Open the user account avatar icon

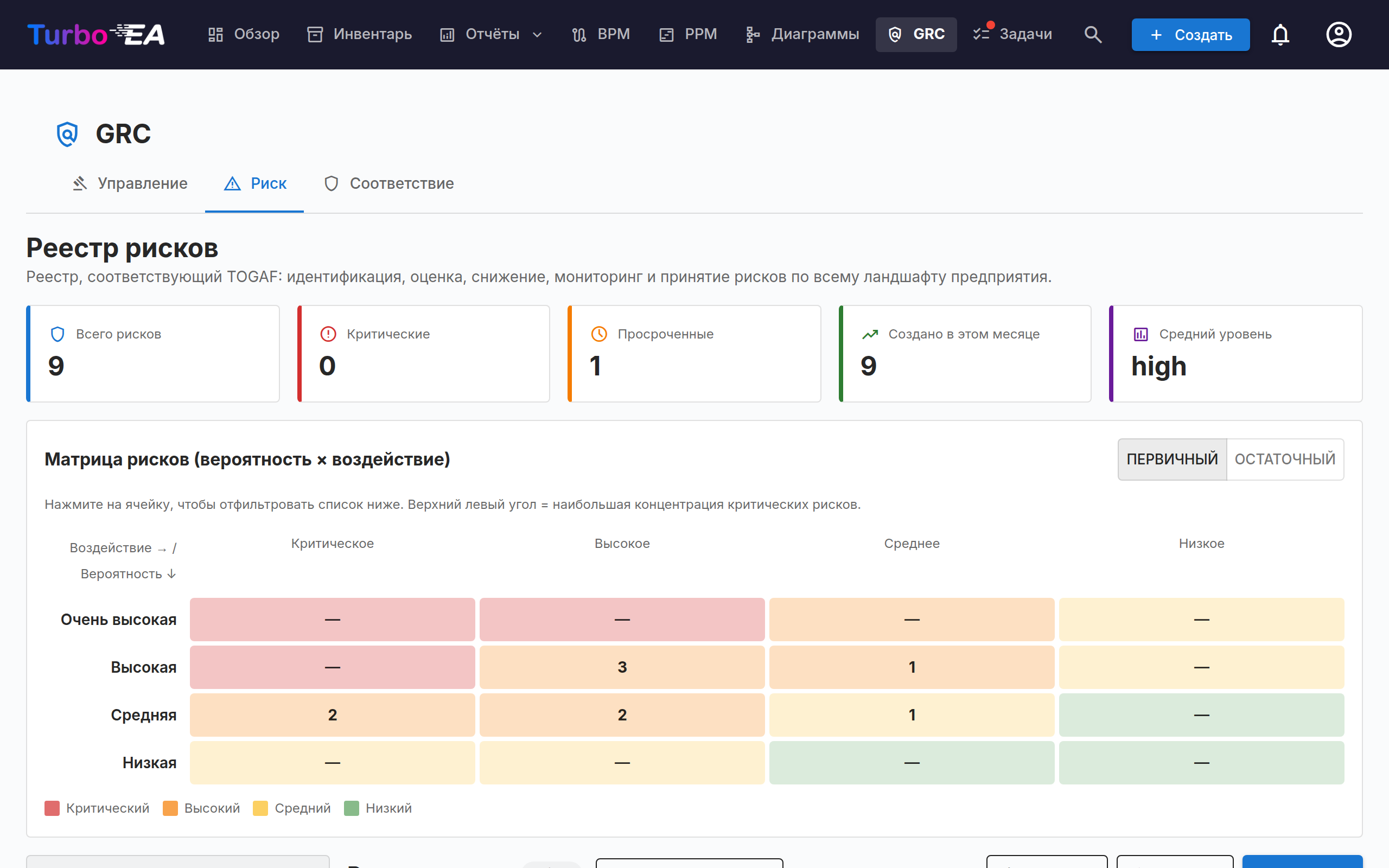(1339, 34)
